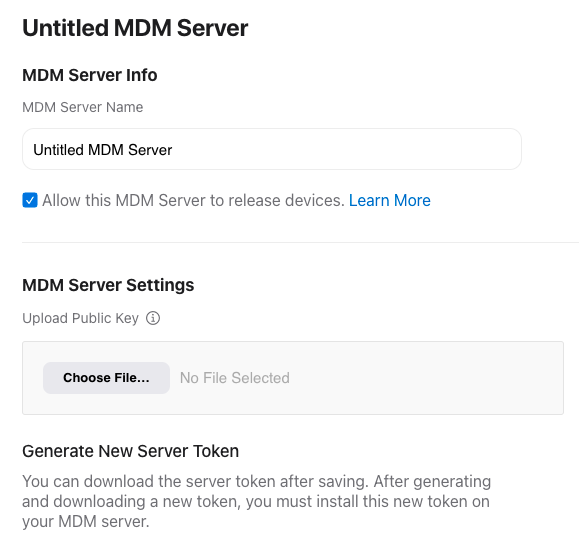Click the 'MDM Server Name' field label
The image size is (579, 548).
[83, 107]
